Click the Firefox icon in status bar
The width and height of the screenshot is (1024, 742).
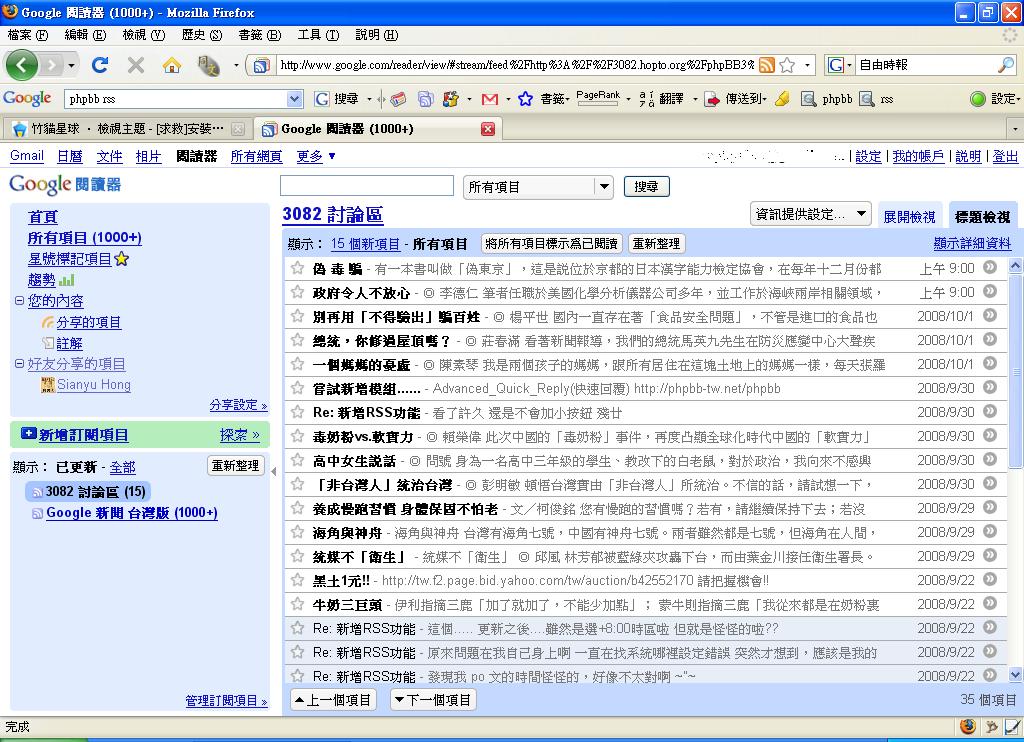coord(968,726)
